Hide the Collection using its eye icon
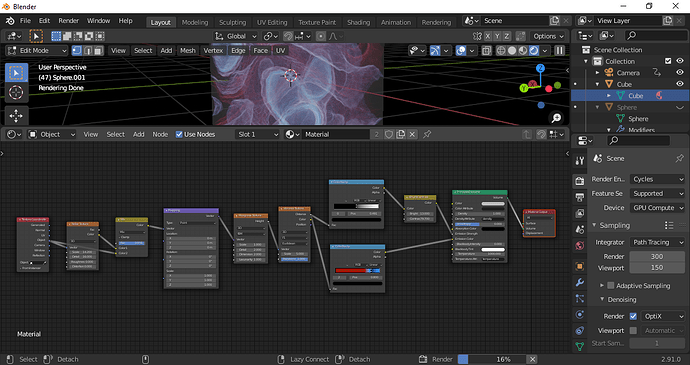This screenshot has height=365, width=690. pyautogui.click(x=680, y=61)
